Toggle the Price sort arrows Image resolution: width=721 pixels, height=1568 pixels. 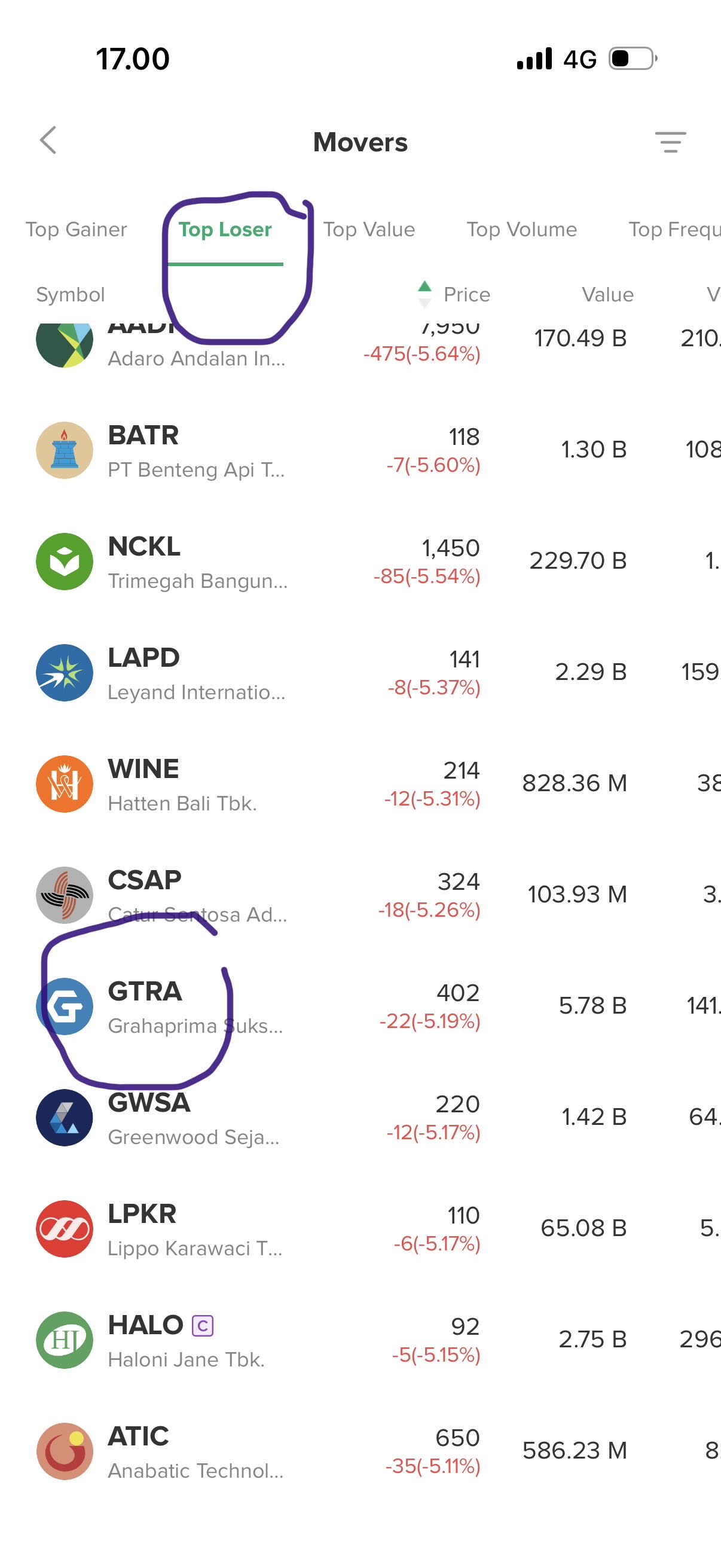424,295
